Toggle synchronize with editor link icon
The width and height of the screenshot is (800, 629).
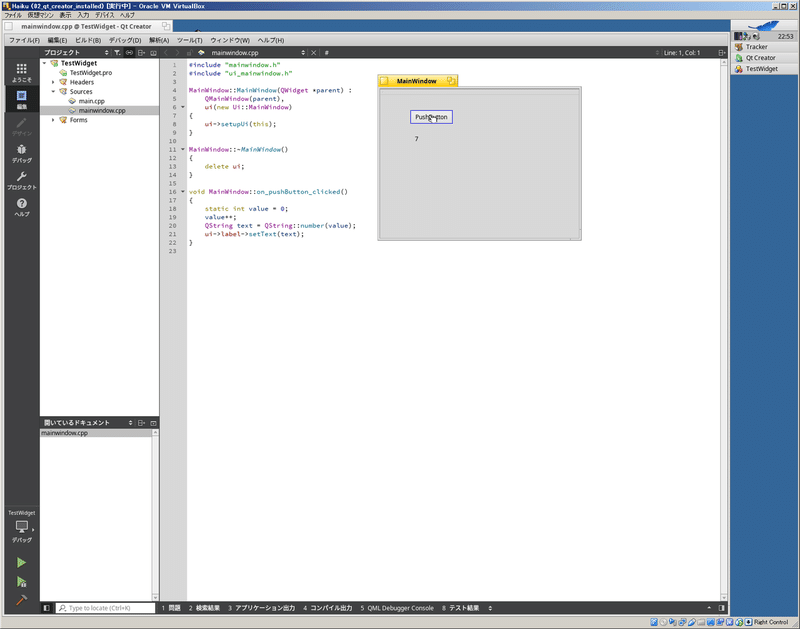click(130, 53)
